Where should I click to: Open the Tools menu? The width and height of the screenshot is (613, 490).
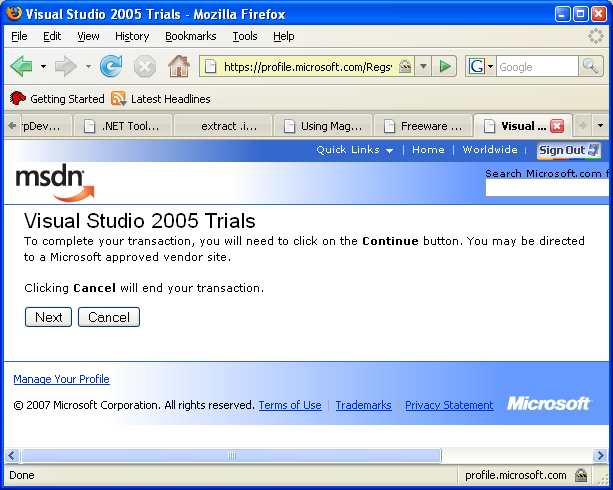pos(245,36)
